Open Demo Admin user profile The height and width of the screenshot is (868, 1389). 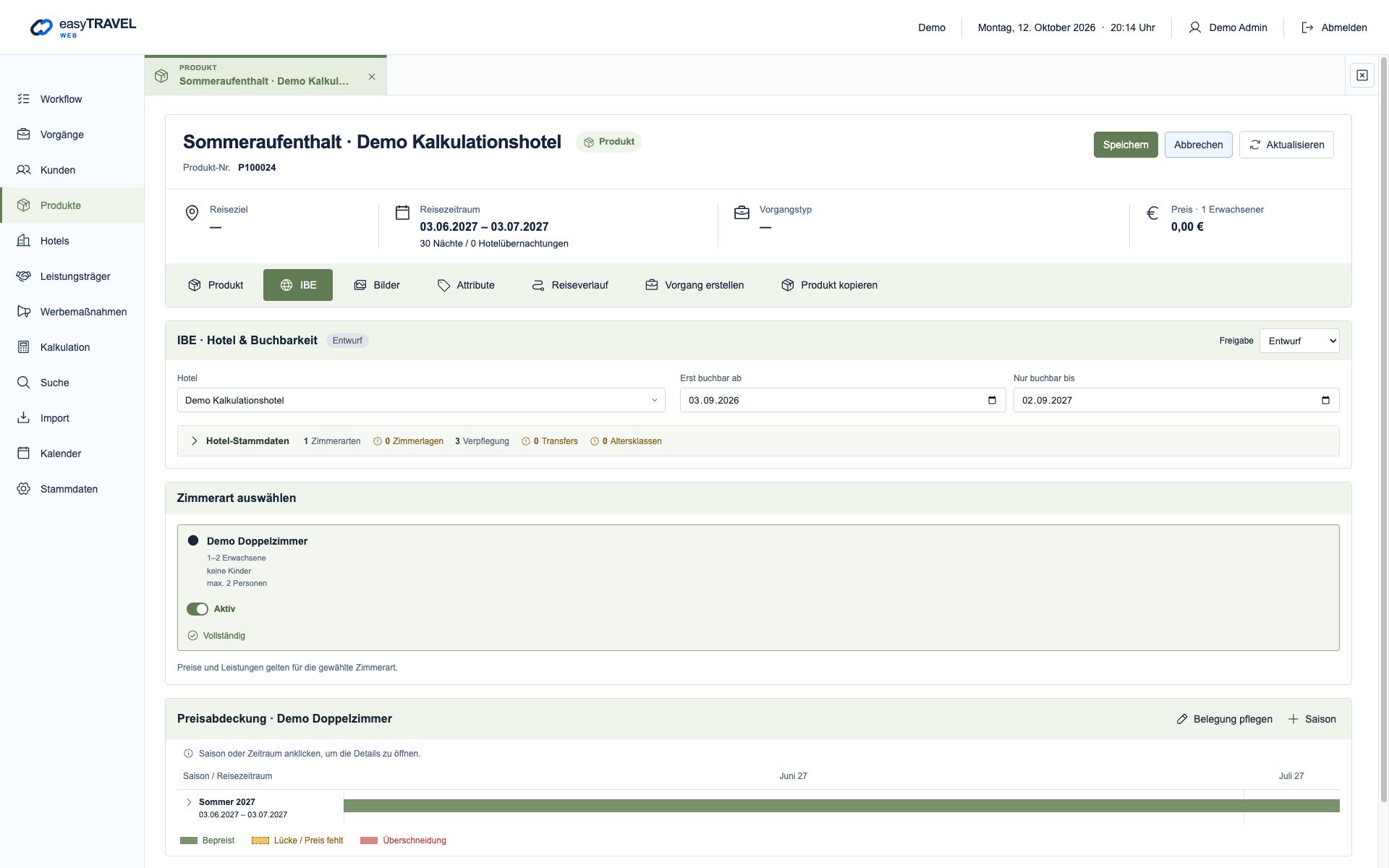(1228, 27)
